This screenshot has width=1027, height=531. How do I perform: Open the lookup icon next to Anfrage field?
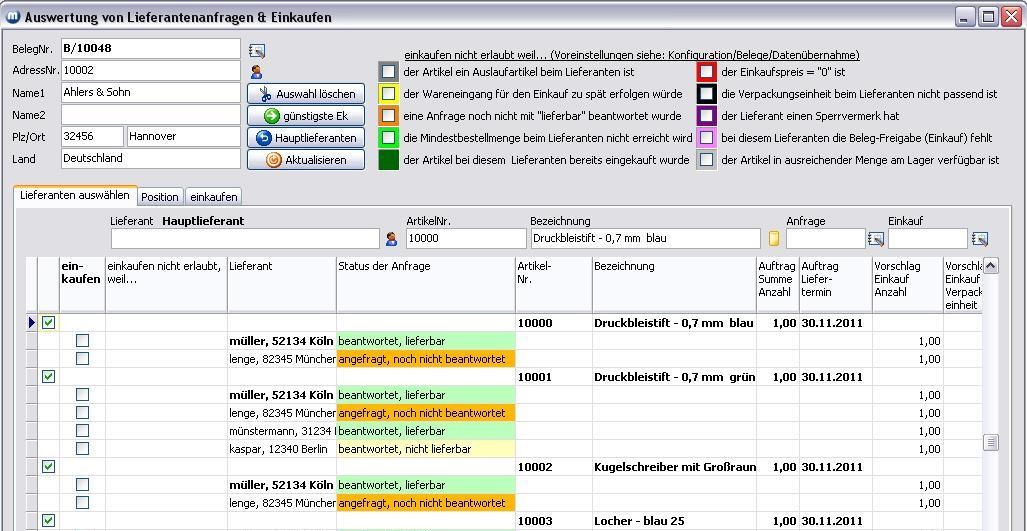[x=876, y=239]
